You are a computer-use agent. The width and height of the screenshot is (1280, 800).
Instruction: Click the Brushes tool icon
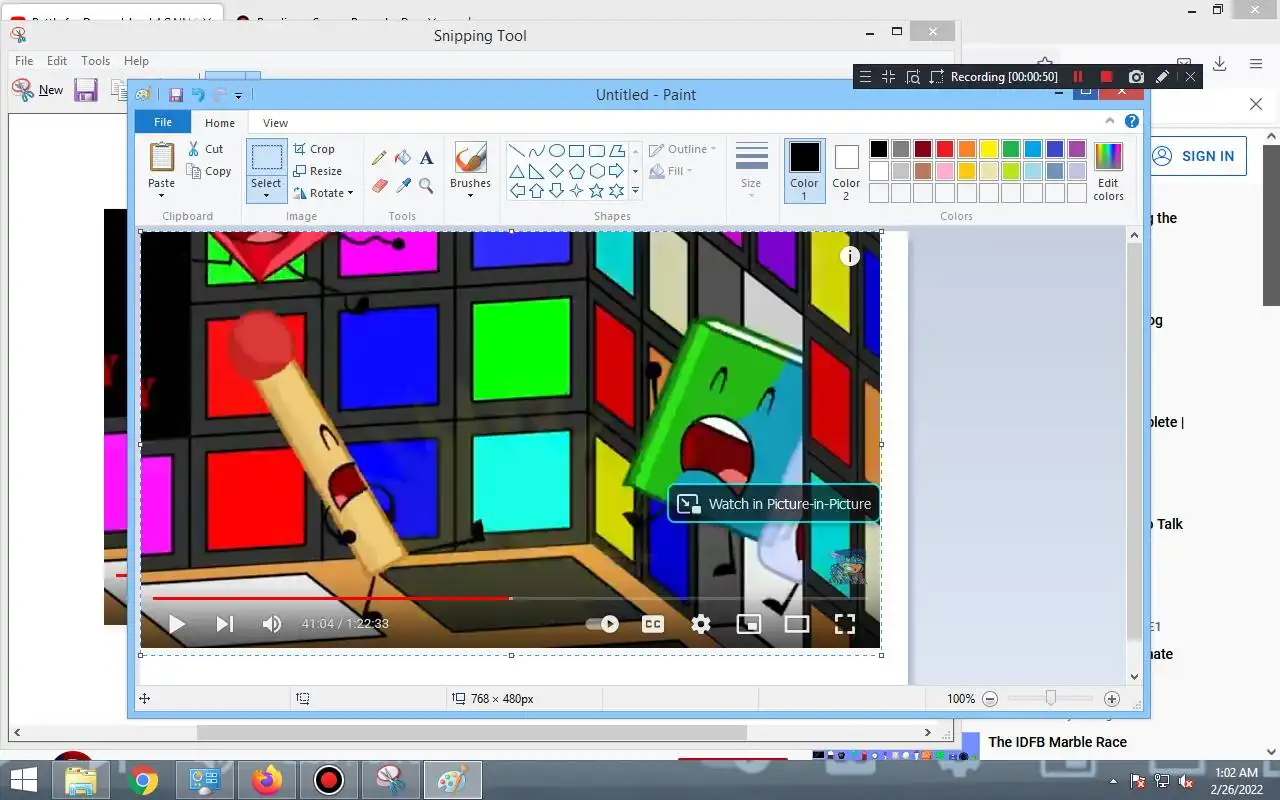(x=470, y=158)
